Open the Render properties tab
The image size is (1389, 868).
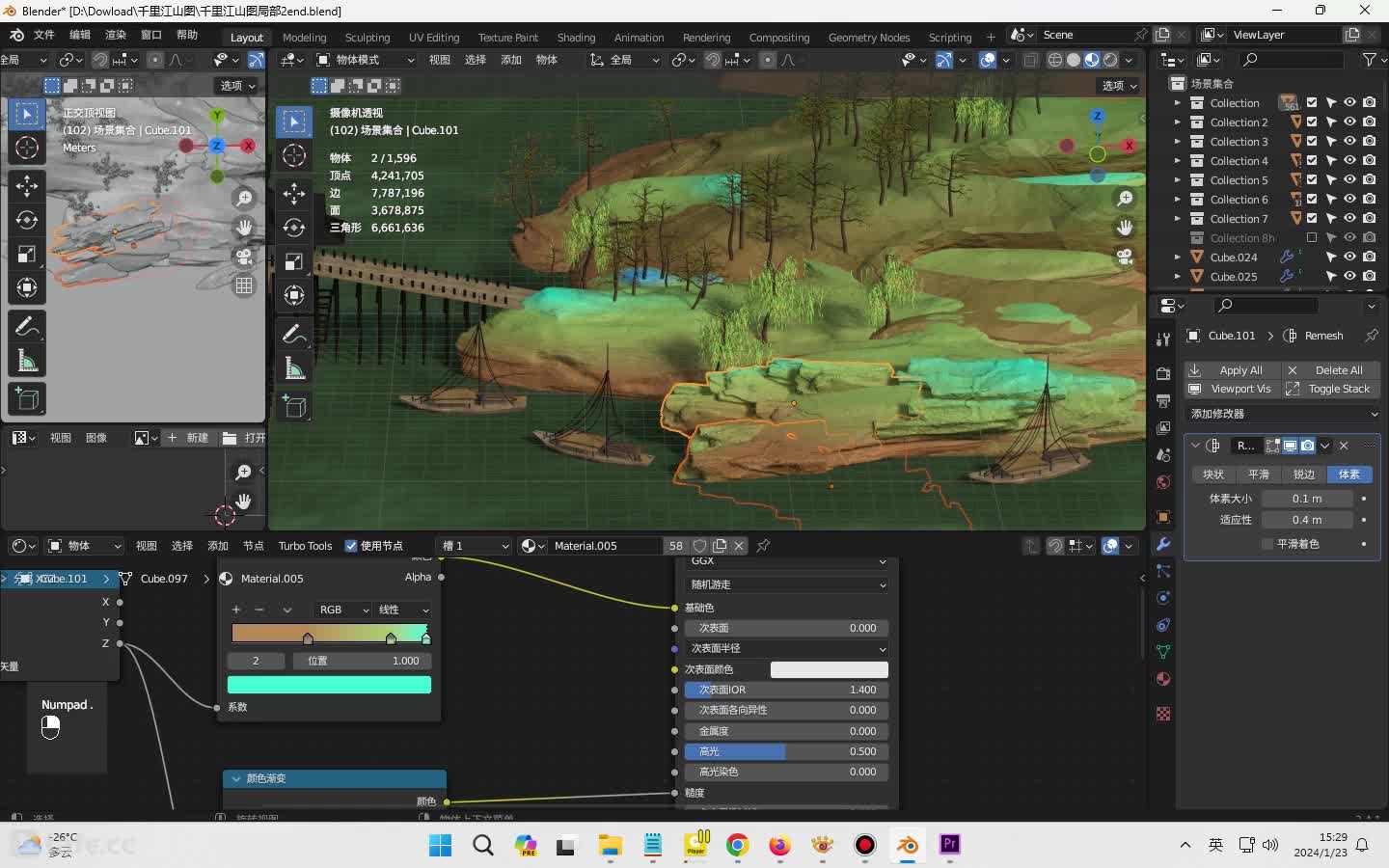(1163, 373)
